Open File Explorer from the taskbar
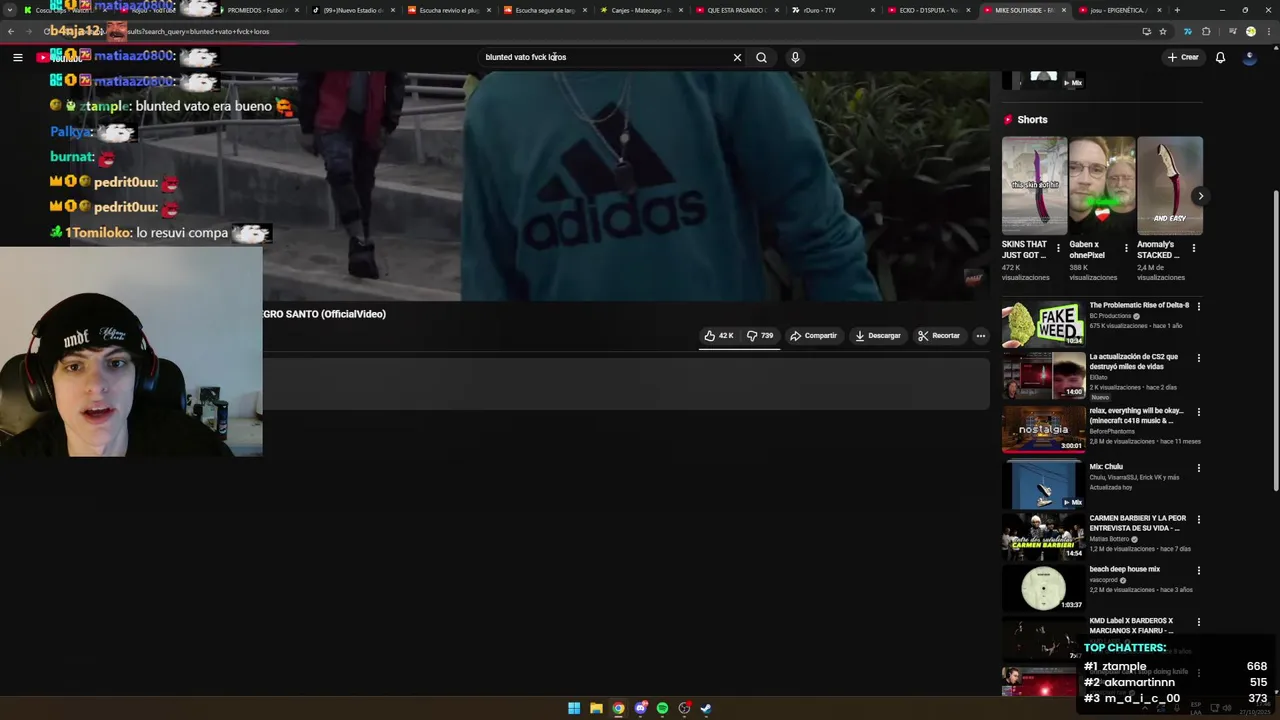 tap(596, 708)
